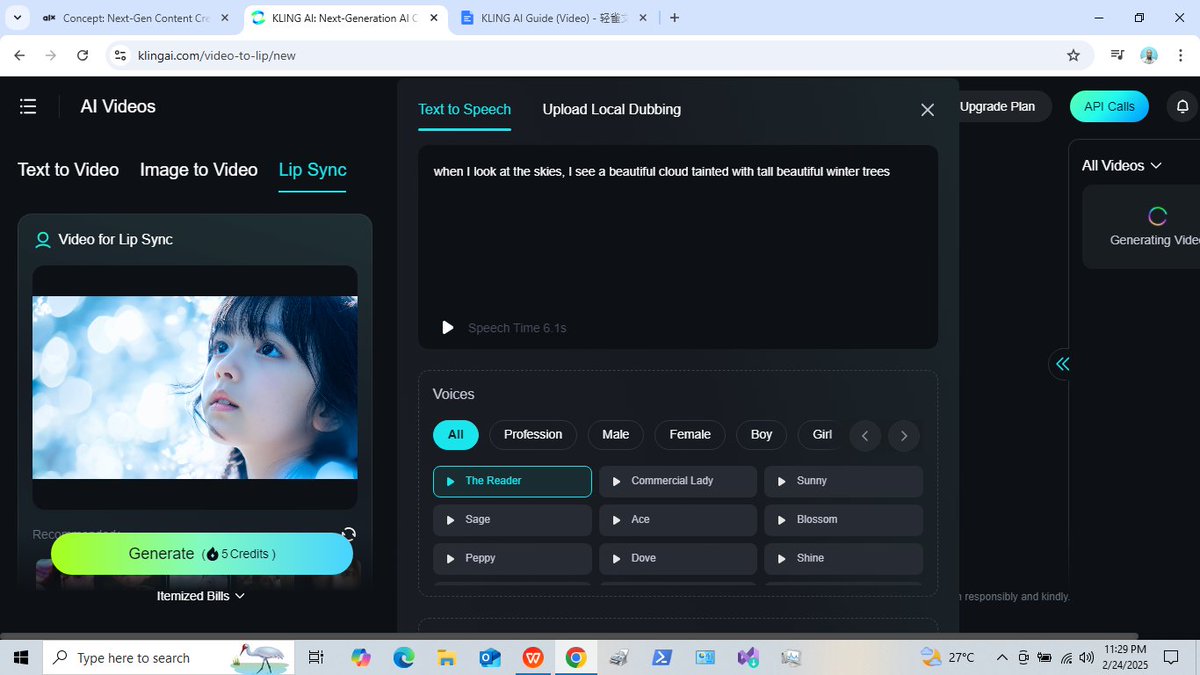The width and height of the screenshot is (1200, 675).
Task: Switch to Text to Speech tab
Action: click(465, 109)
